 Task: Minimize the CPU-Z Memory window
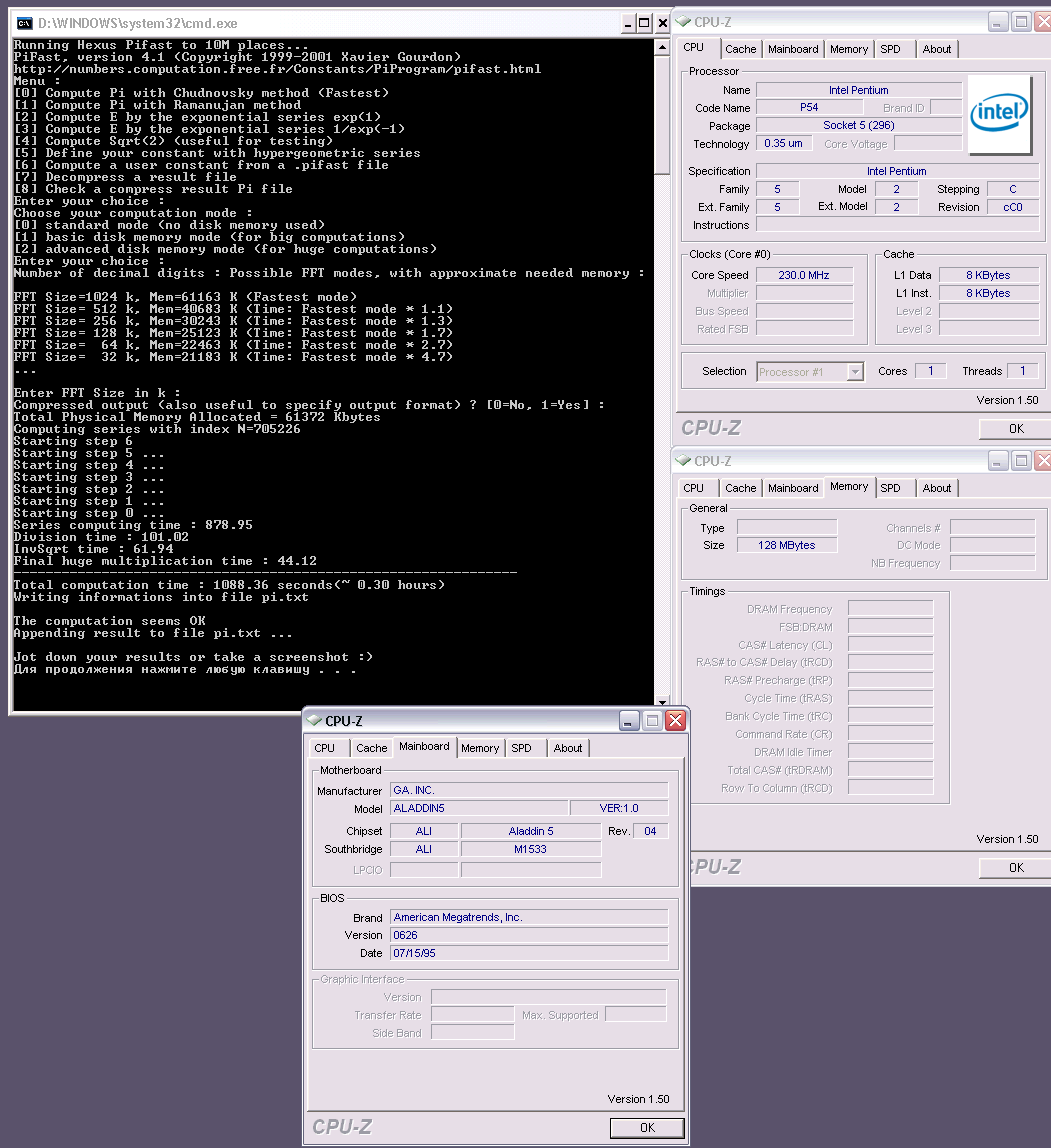click(x=998, y=461)
